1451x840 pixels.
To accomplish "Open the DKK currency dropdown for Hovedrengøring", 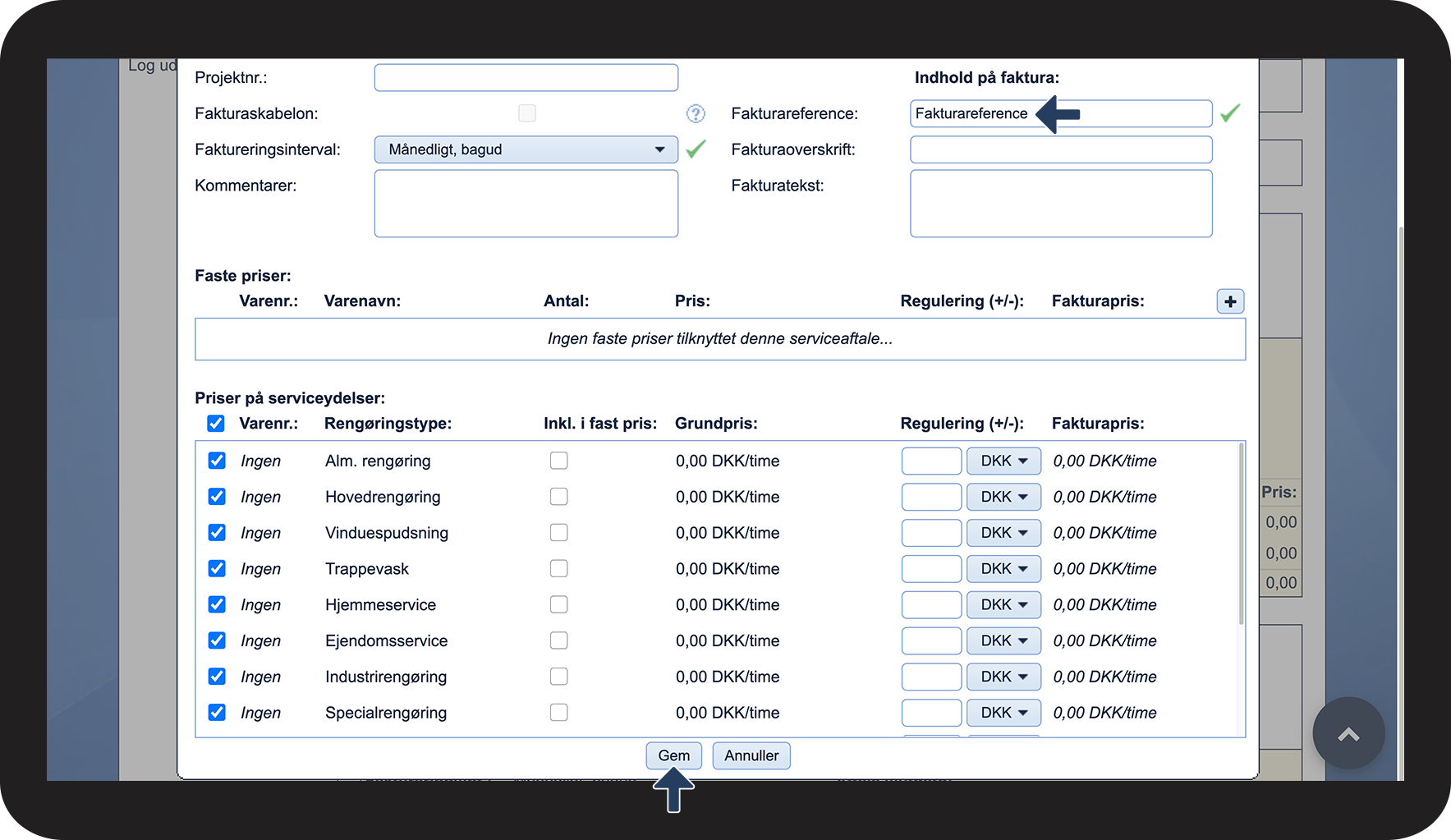I will tap(1003, 497).
